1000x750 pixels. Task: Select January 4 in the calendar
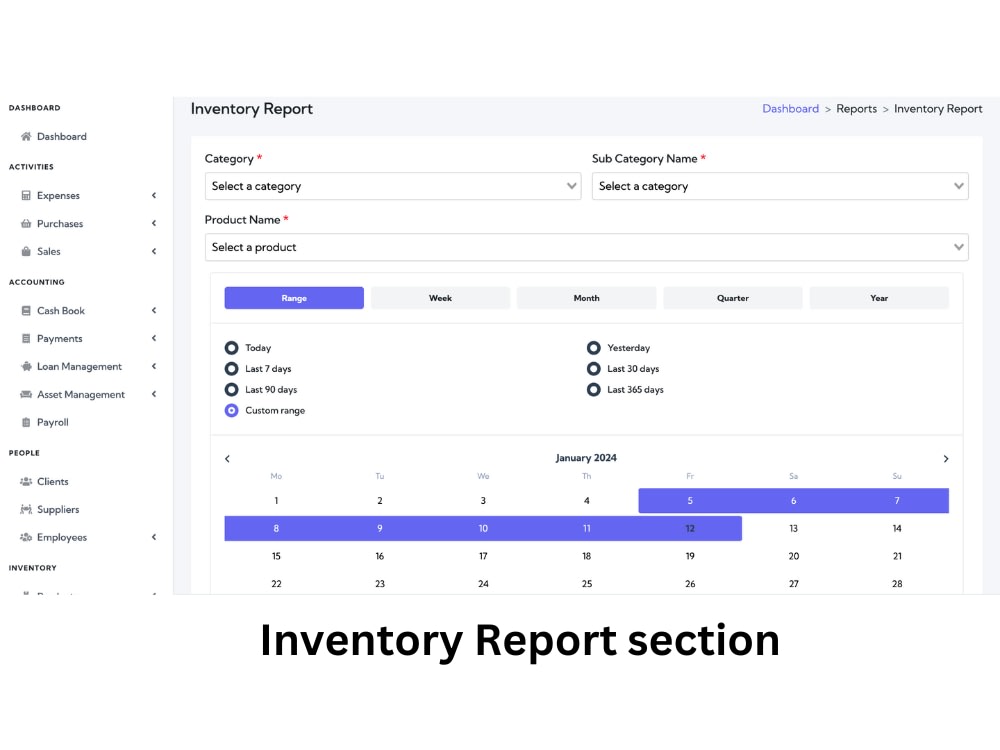pos(587,501)
